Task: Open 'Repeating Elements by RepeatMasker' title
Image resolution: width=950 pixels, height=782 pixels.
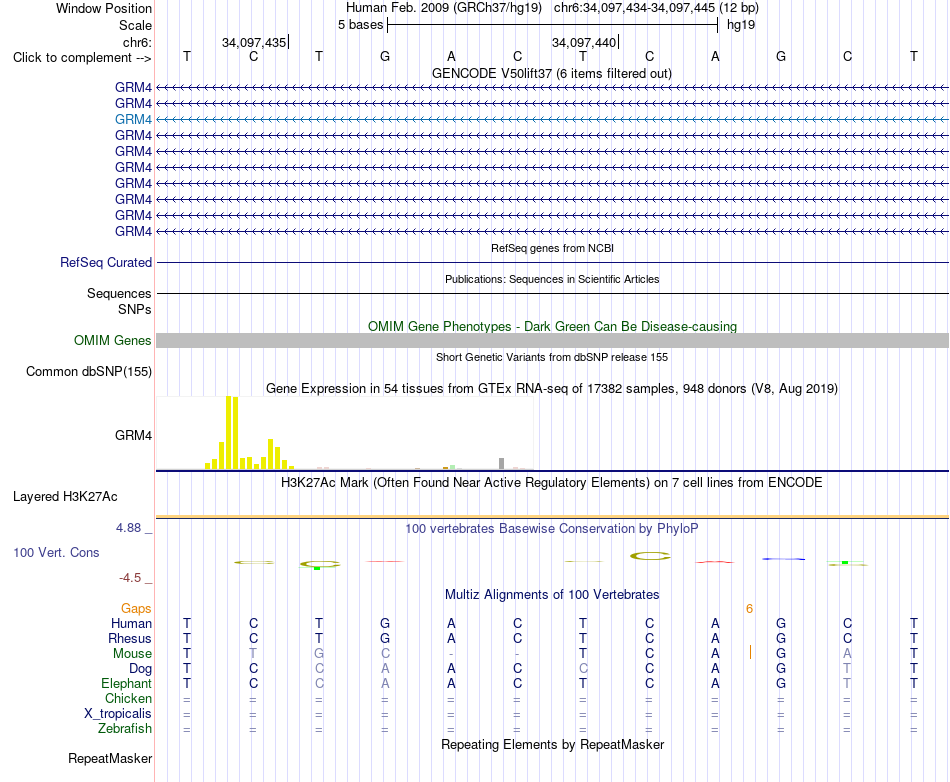Action: (552, 744)
